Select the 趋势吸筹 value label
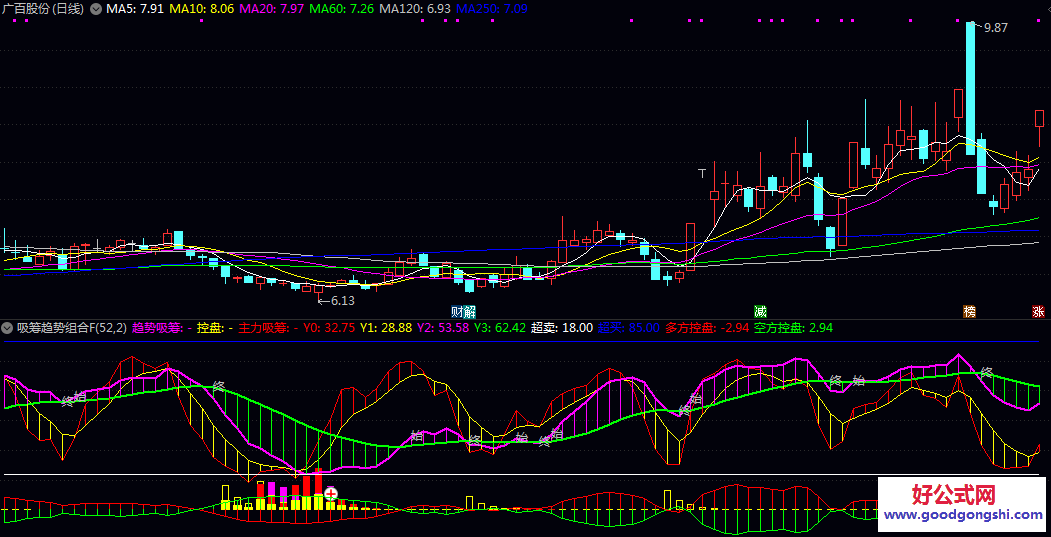Viewport: 1051px width, 537px height. tap(162, 328)
